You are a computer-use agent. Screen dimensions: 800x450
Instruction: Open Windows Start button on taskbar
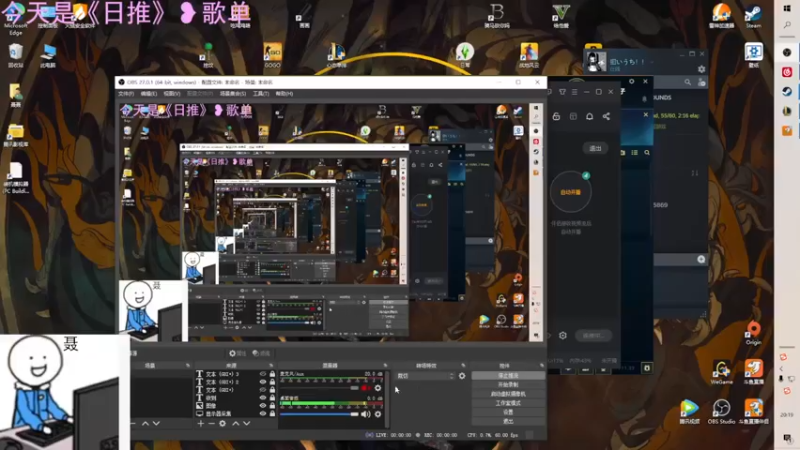pos(787,8)
